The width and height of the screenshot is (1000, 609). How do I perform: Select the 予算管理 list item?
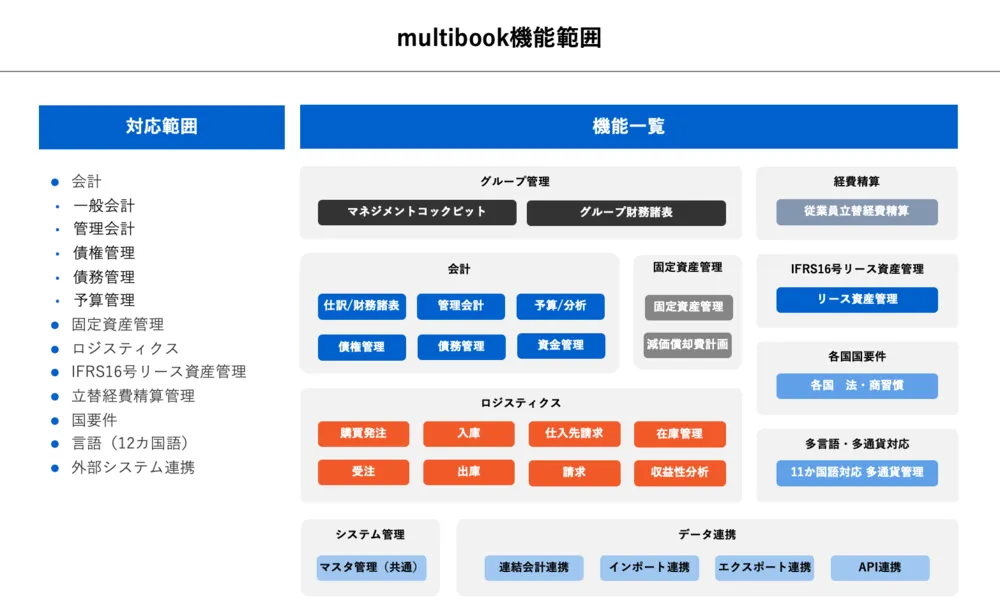(x=103, y=300)
